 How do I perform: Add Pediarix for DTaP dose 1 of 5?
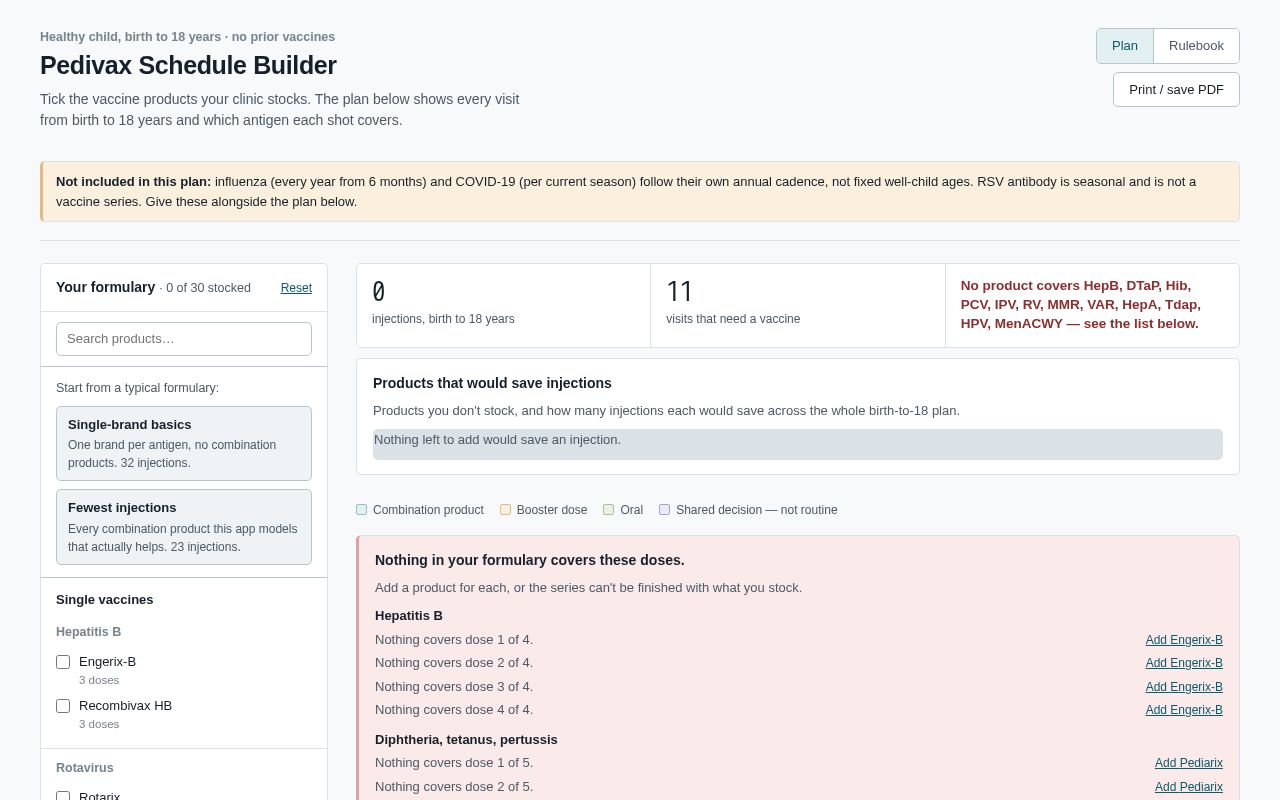[1189, 763]
